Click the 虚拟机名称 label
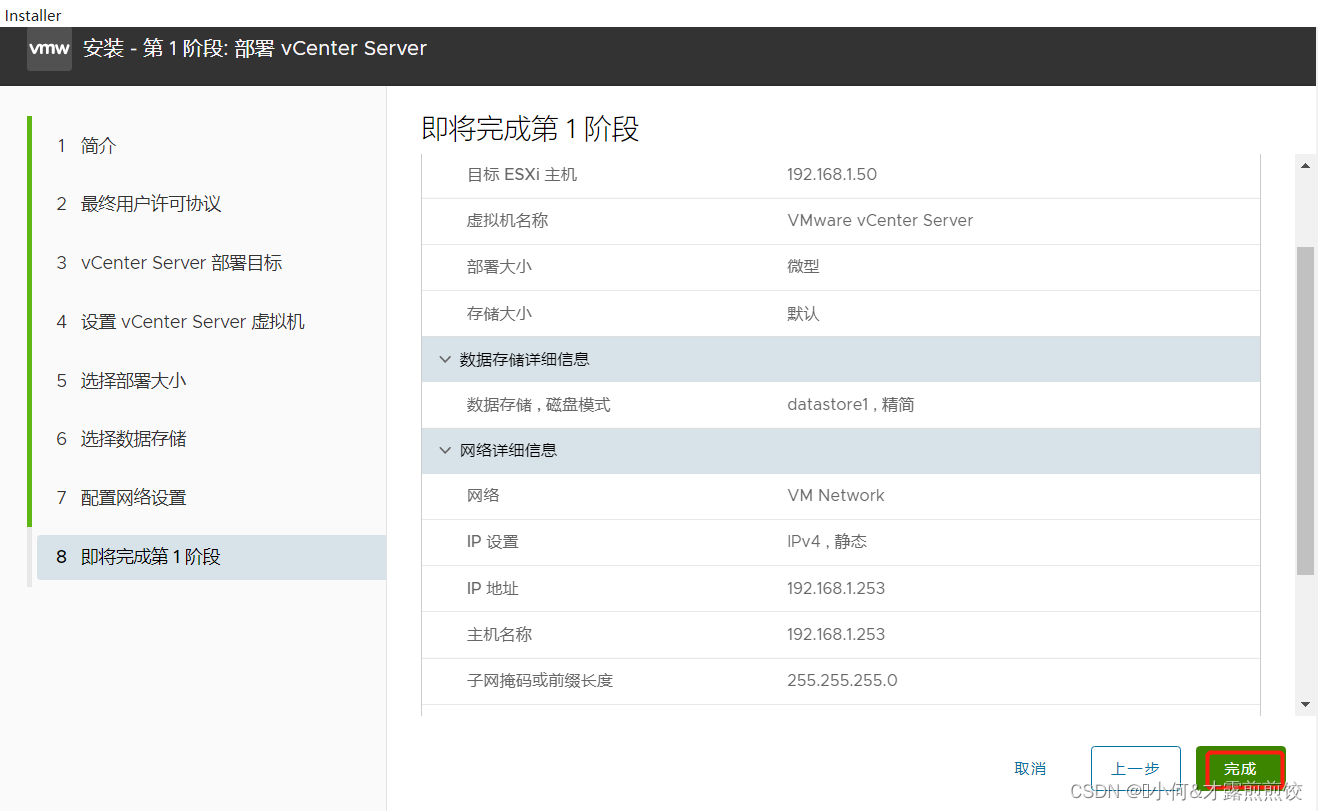 click(x=508, y=220)
